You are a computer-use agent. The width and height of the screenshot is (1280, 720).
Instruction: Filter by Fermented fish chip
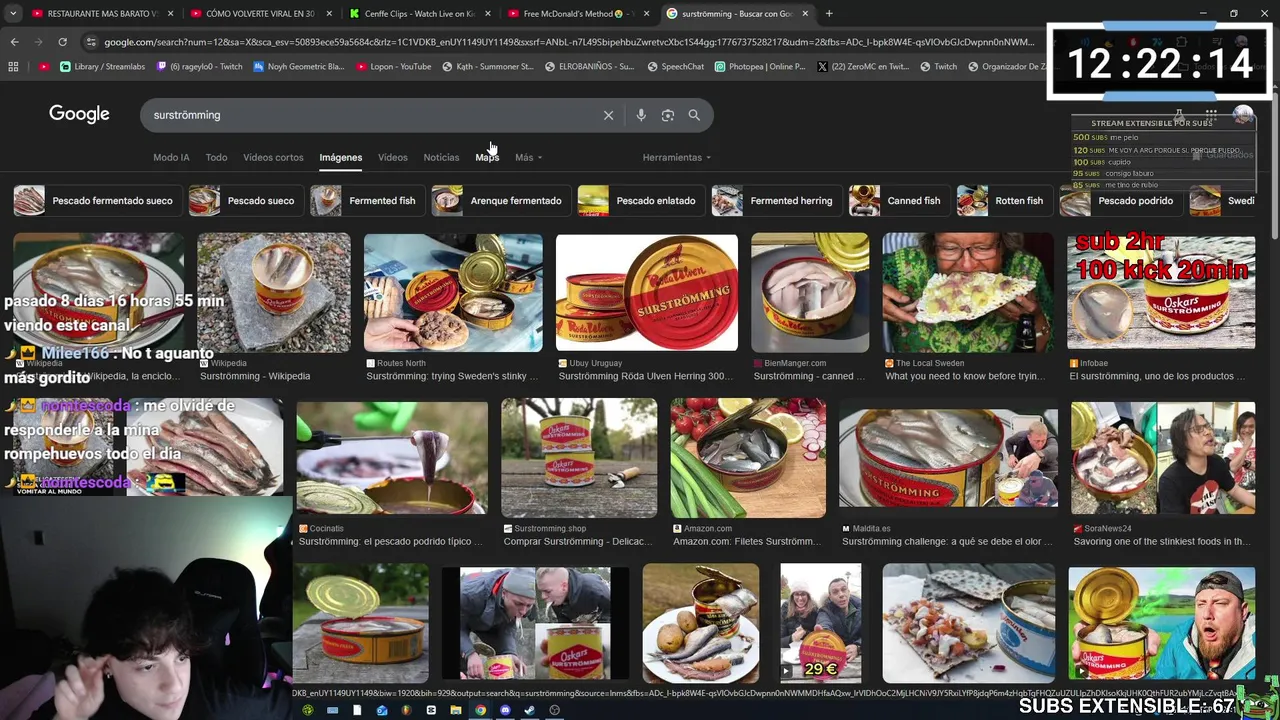coord(366,201)
